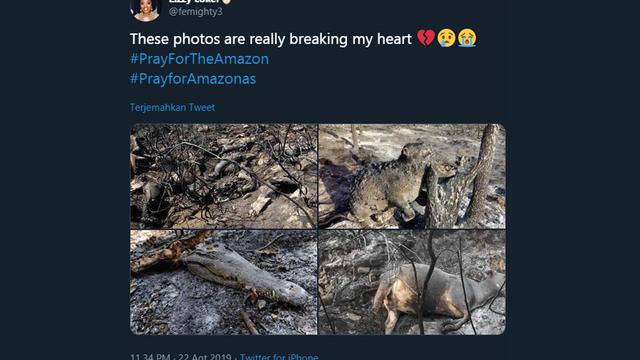
Task: Click the tweet text about breaking heart
Action: [271, 39]
